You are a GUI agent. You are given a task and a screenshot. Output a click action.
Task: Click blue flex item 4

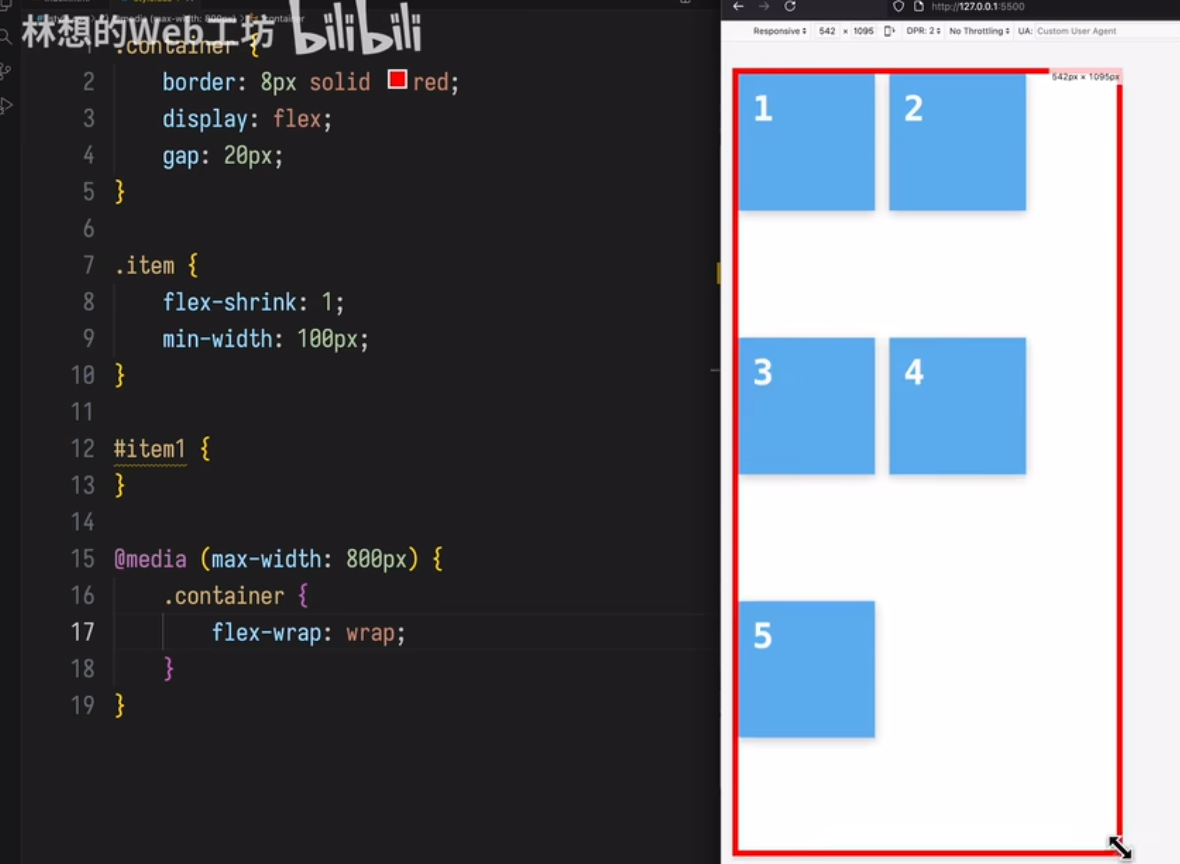point(957,406)
